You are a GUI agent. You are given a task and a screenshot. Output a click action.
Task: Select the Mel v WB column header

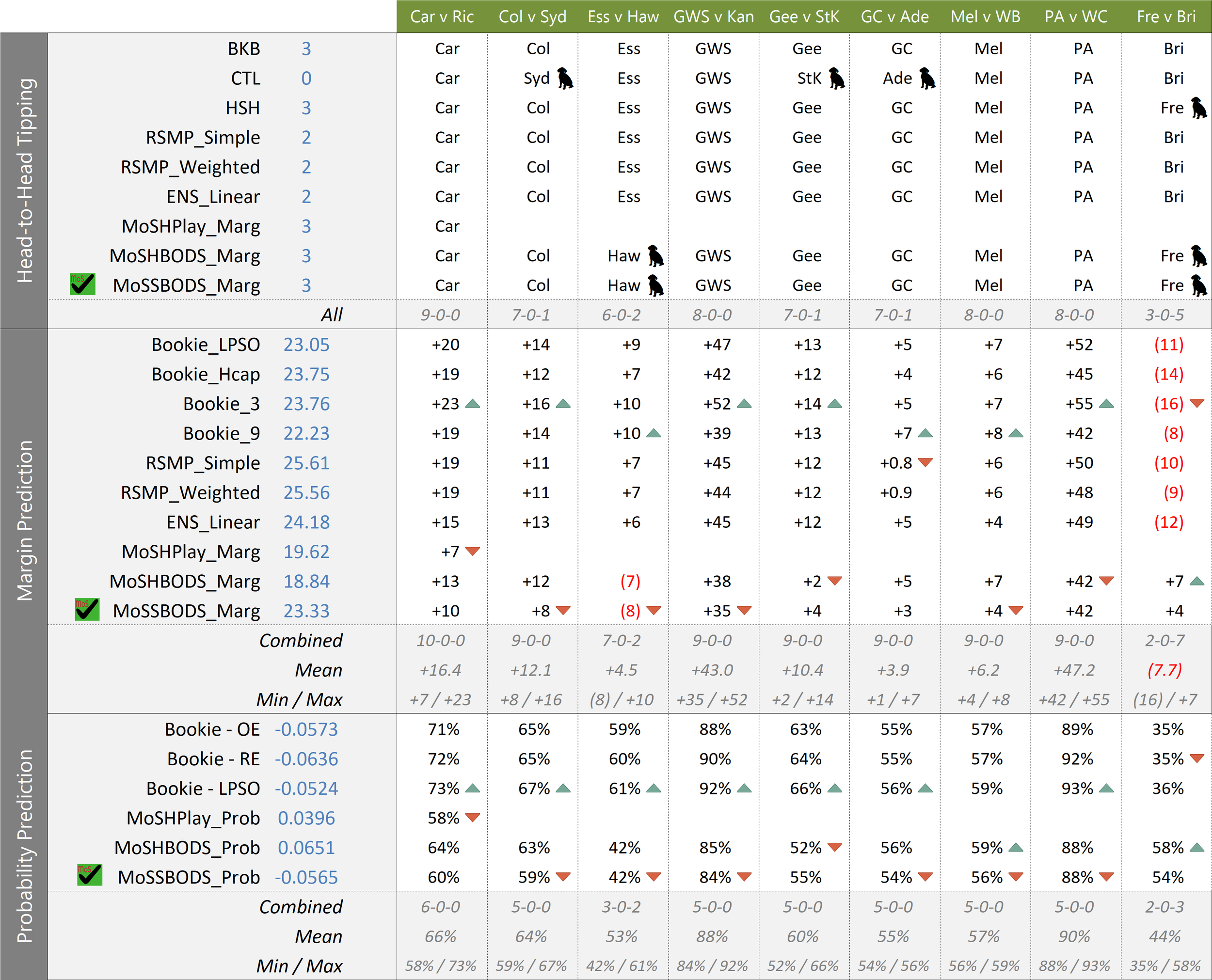tap(986, 17)
